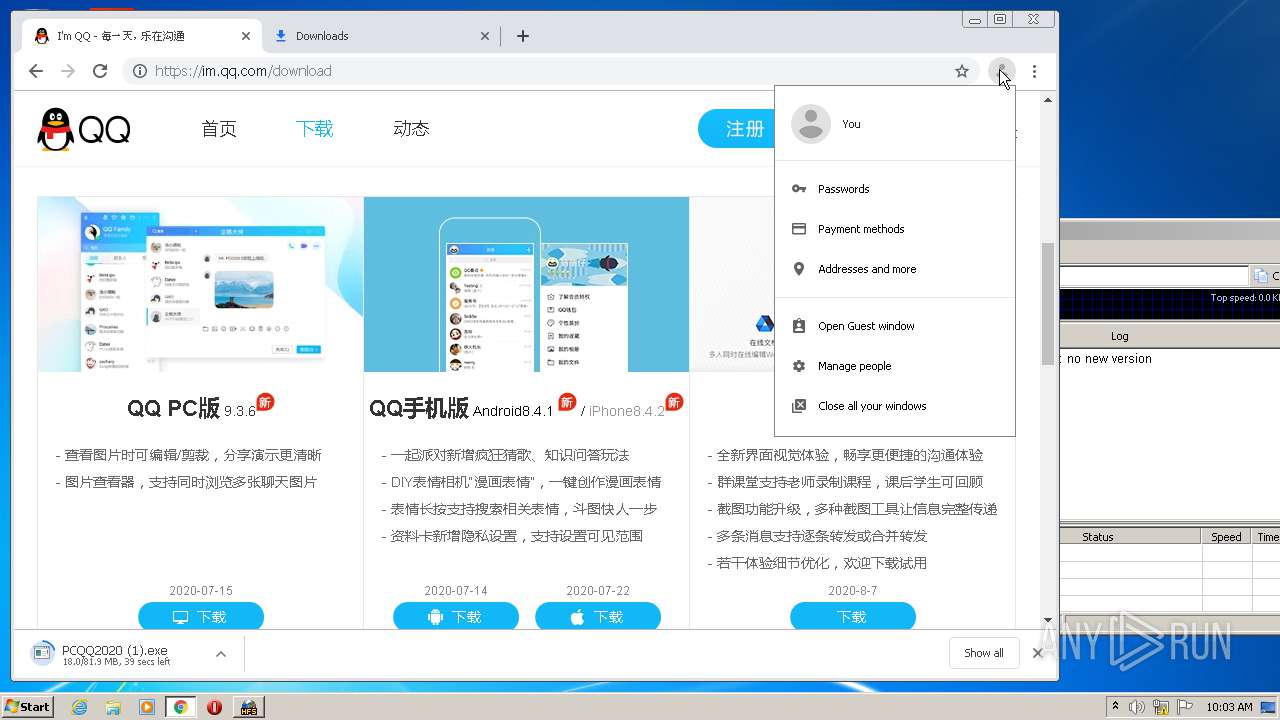Click Speed column header in background window
Image resolution: width=1280 pixels, height=720 pixels.
tap(1226, 537)
